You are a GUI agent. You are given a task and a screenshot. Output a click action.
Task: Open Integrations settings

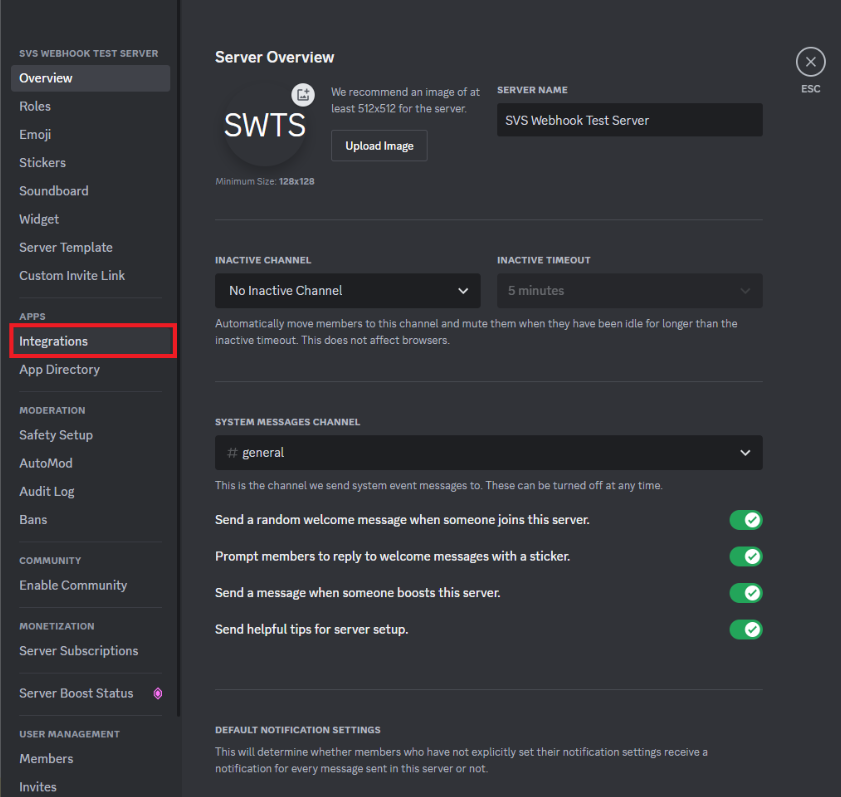coord(51,341)
